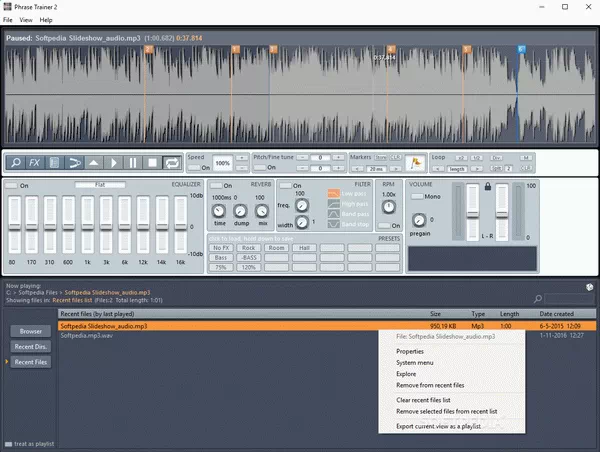
Task: Enable the Reverb On switch
Action: tap(214, 185)
